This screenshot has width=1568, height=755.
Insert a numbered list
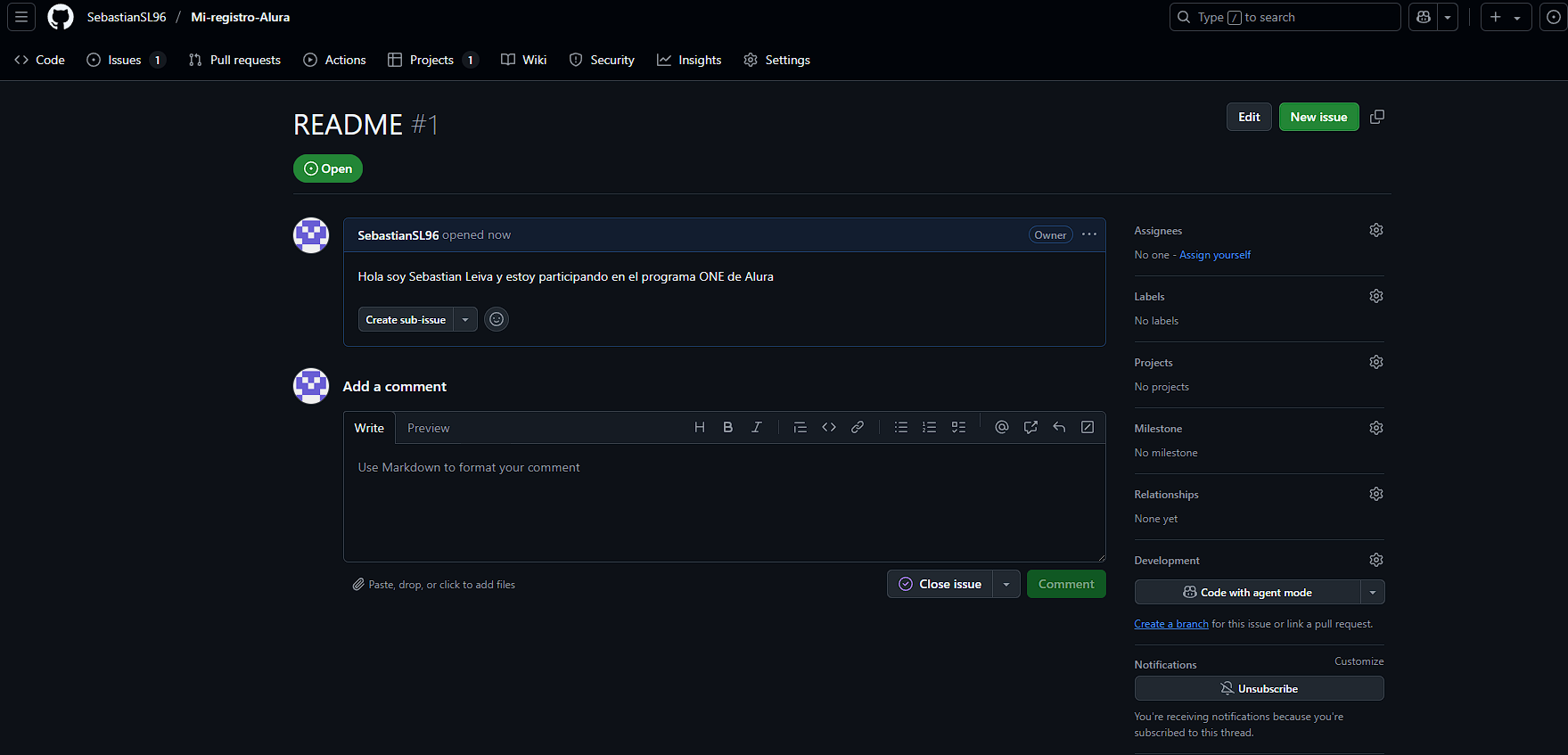click(x=930, y=427)
